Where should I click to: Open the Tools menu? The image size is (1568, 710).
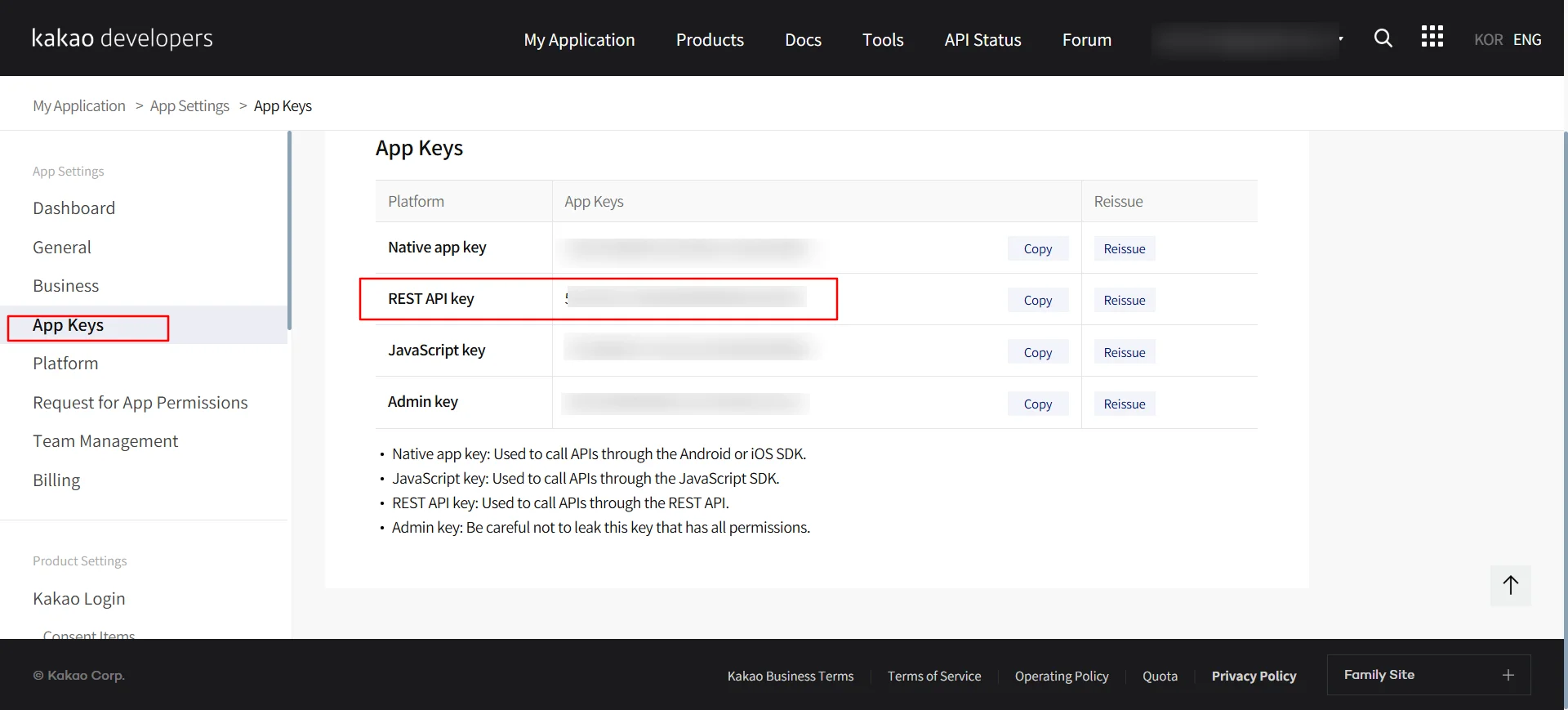tap(883, 40)
